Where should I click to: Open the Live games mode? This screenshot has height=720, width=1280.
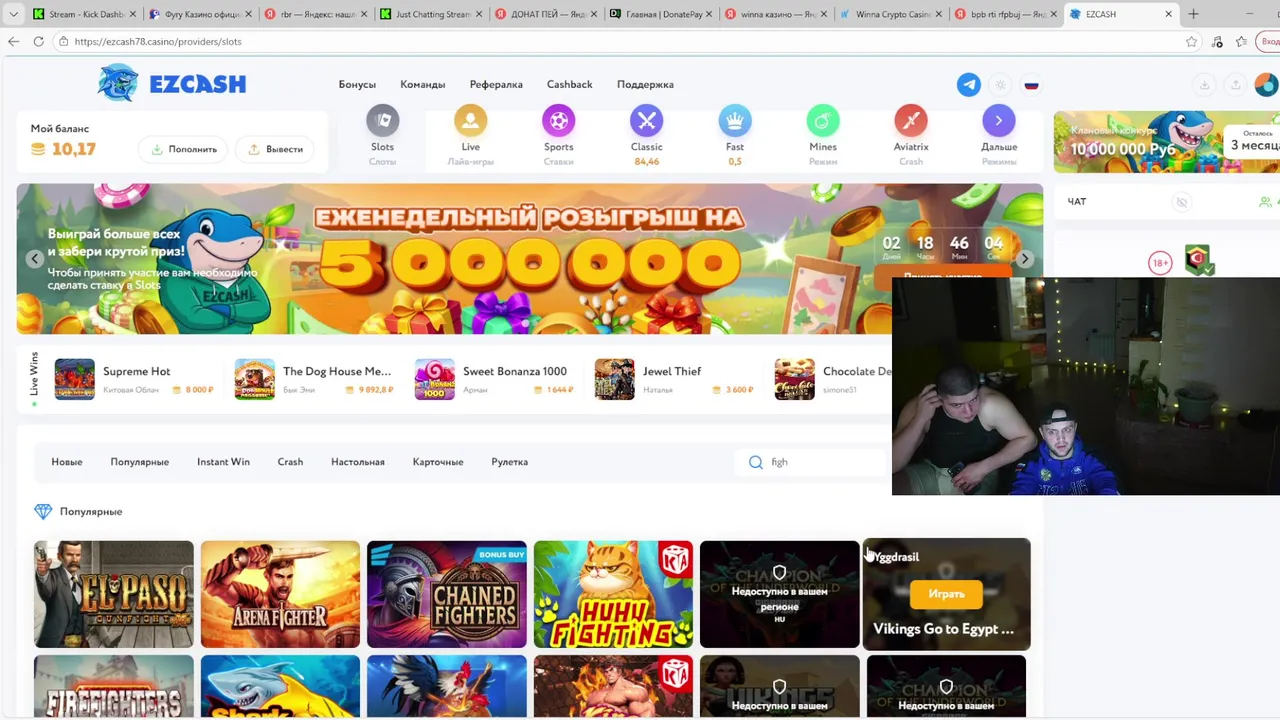470,135
